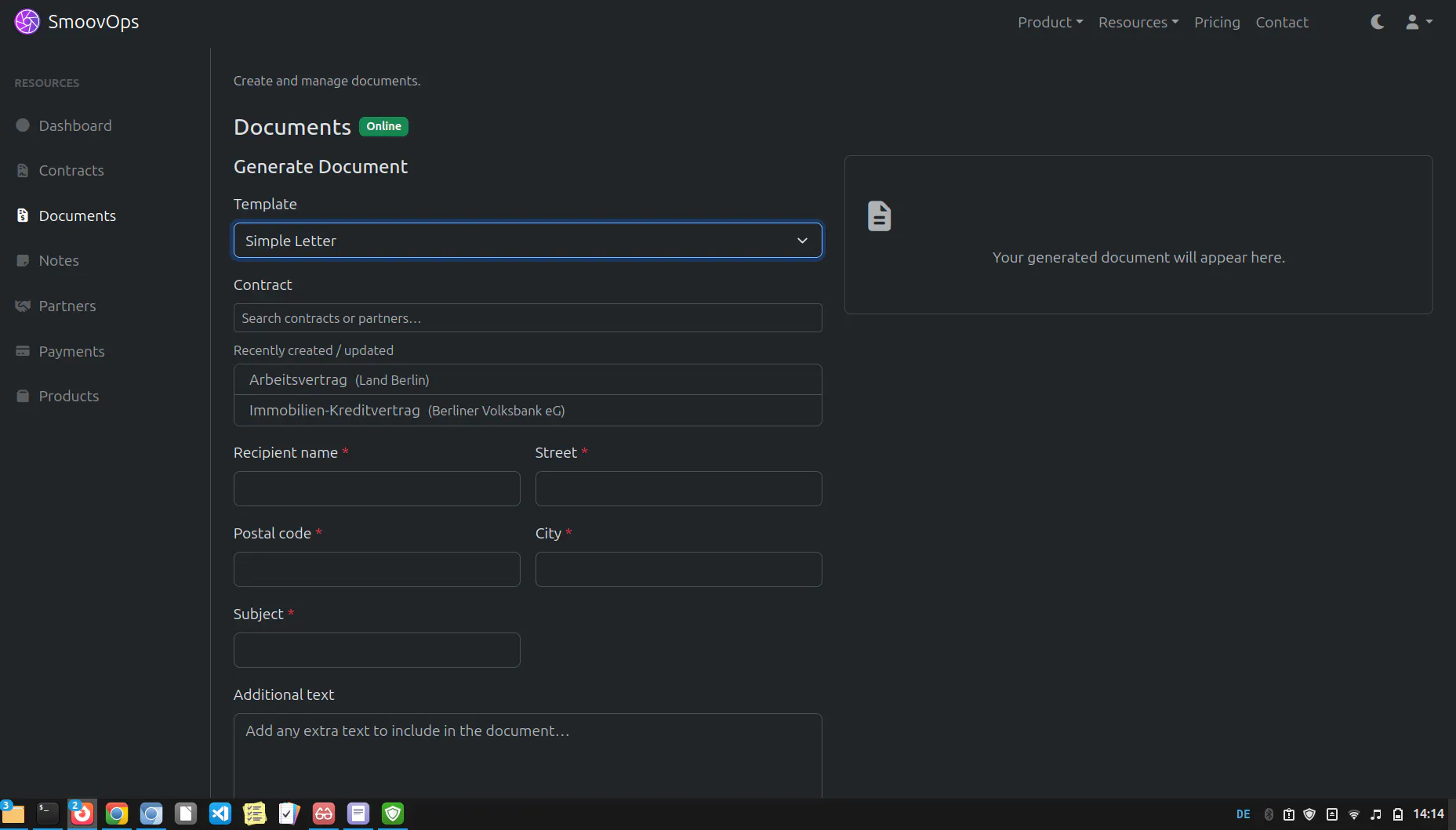
Task: Click the removable media eject tray icon
Action: pyautogui.click(x=1332, y=814)
